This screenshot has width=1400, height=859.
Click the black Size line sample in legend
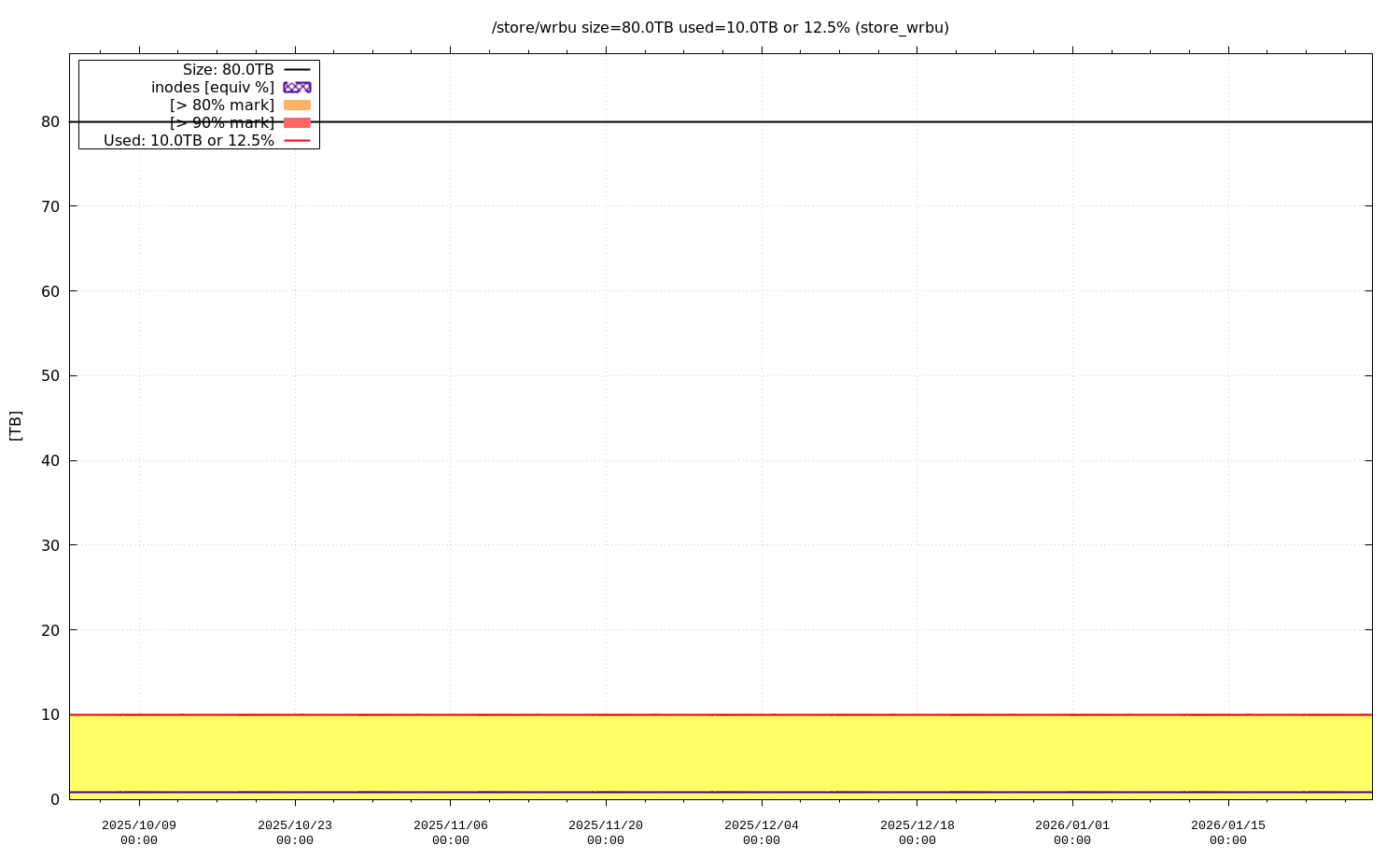[x=297, y=70]
